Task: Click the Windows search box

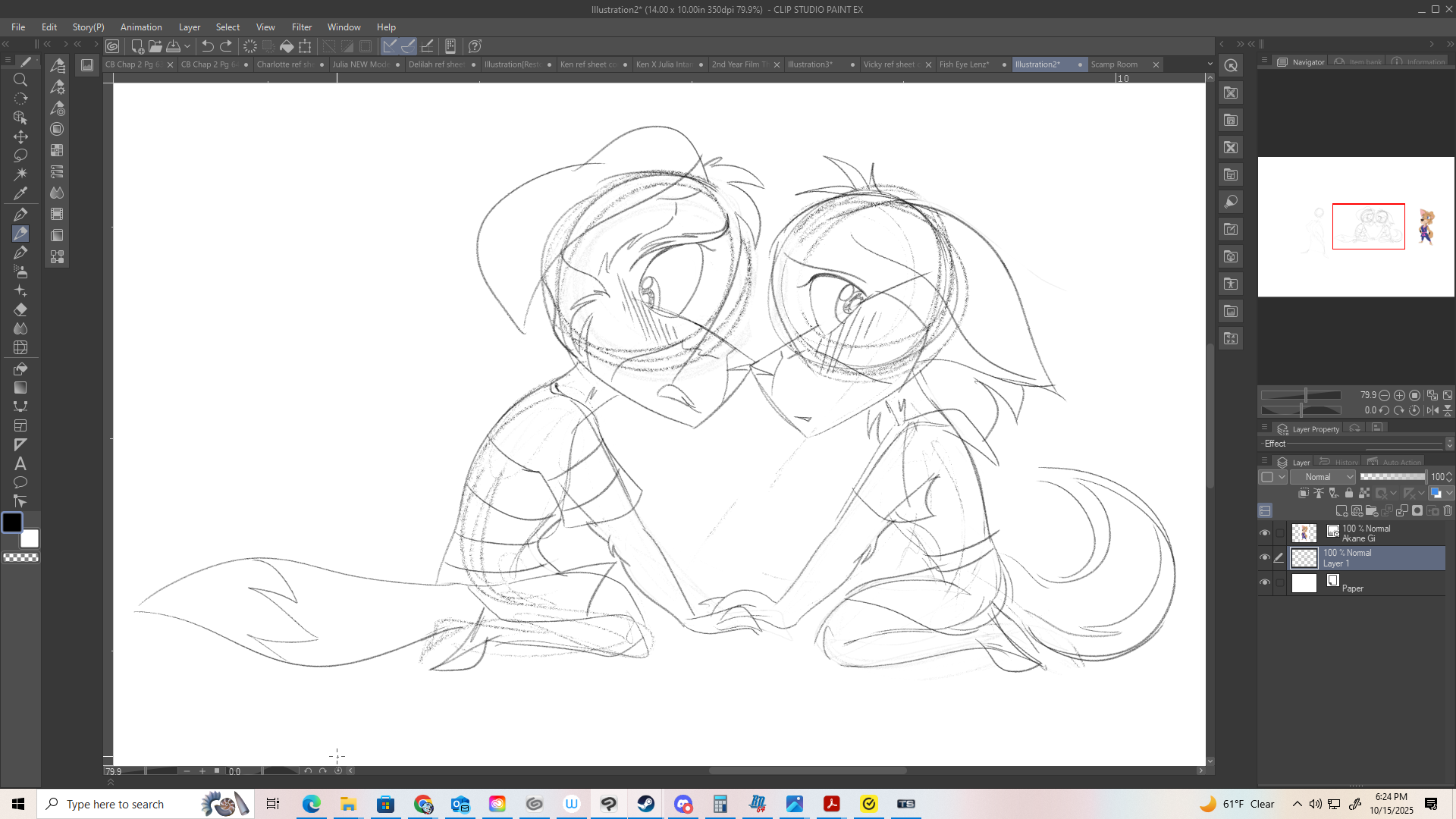Action: (115, 804)
